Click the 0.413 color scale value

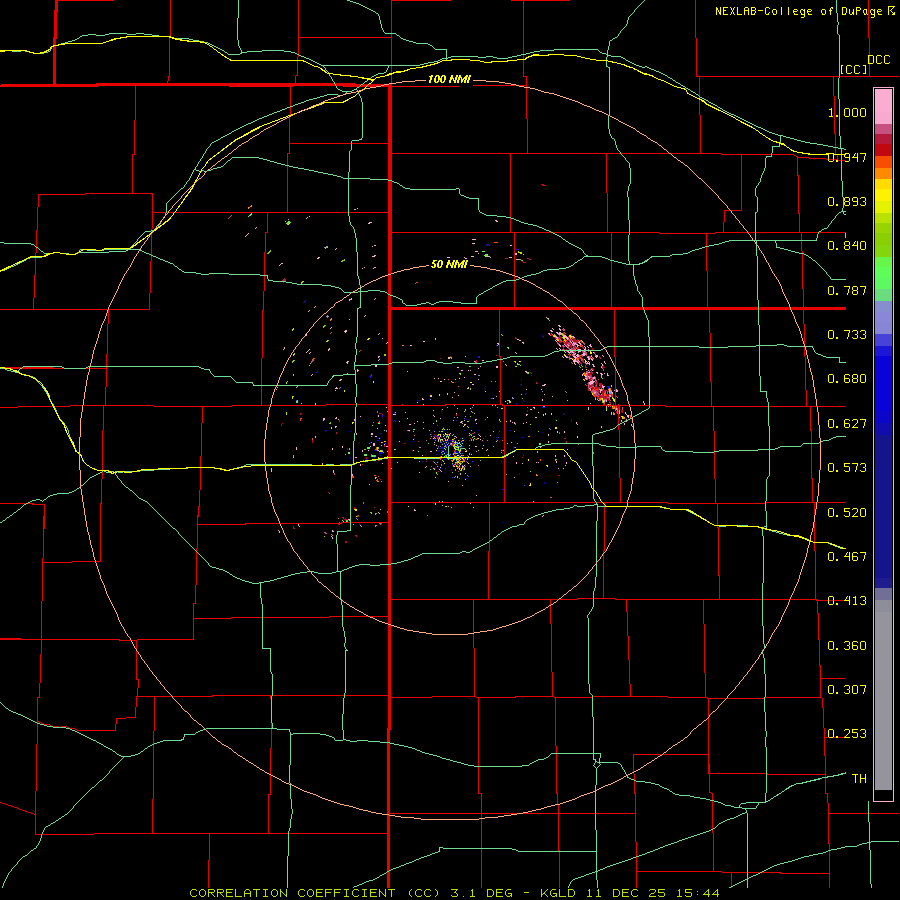(x=847, y=601)
